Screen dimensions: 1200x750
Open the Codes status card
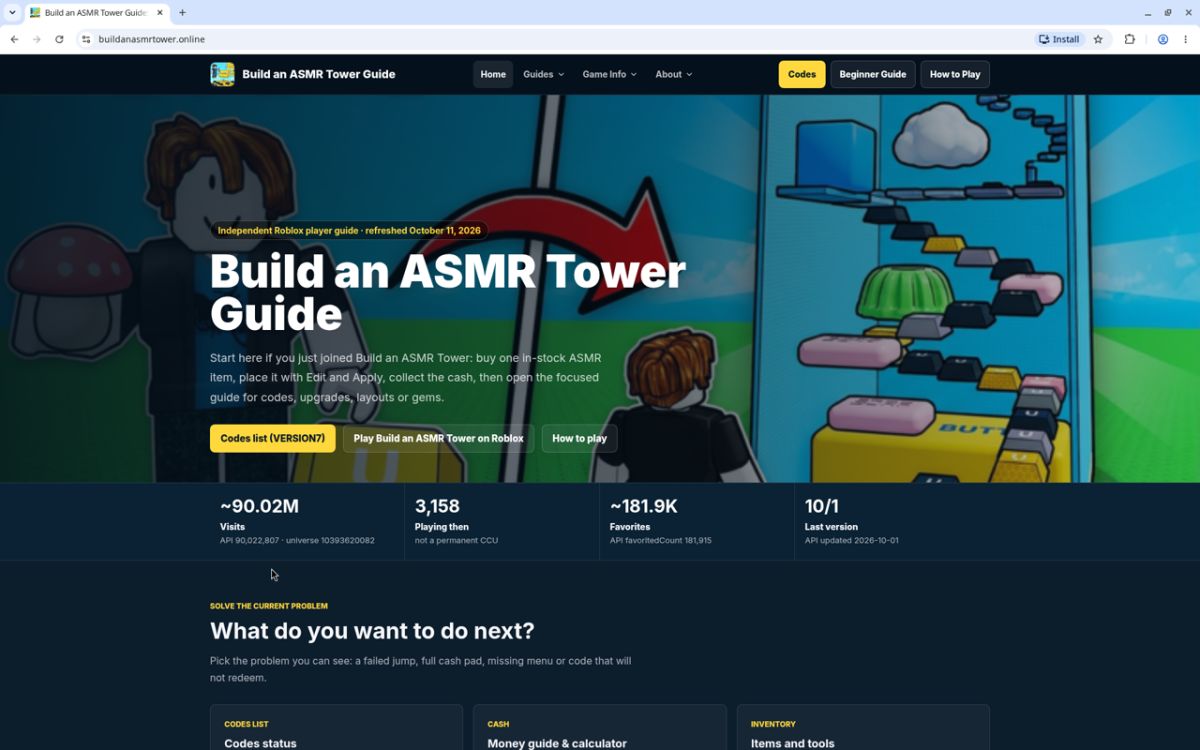click(336, 727)
